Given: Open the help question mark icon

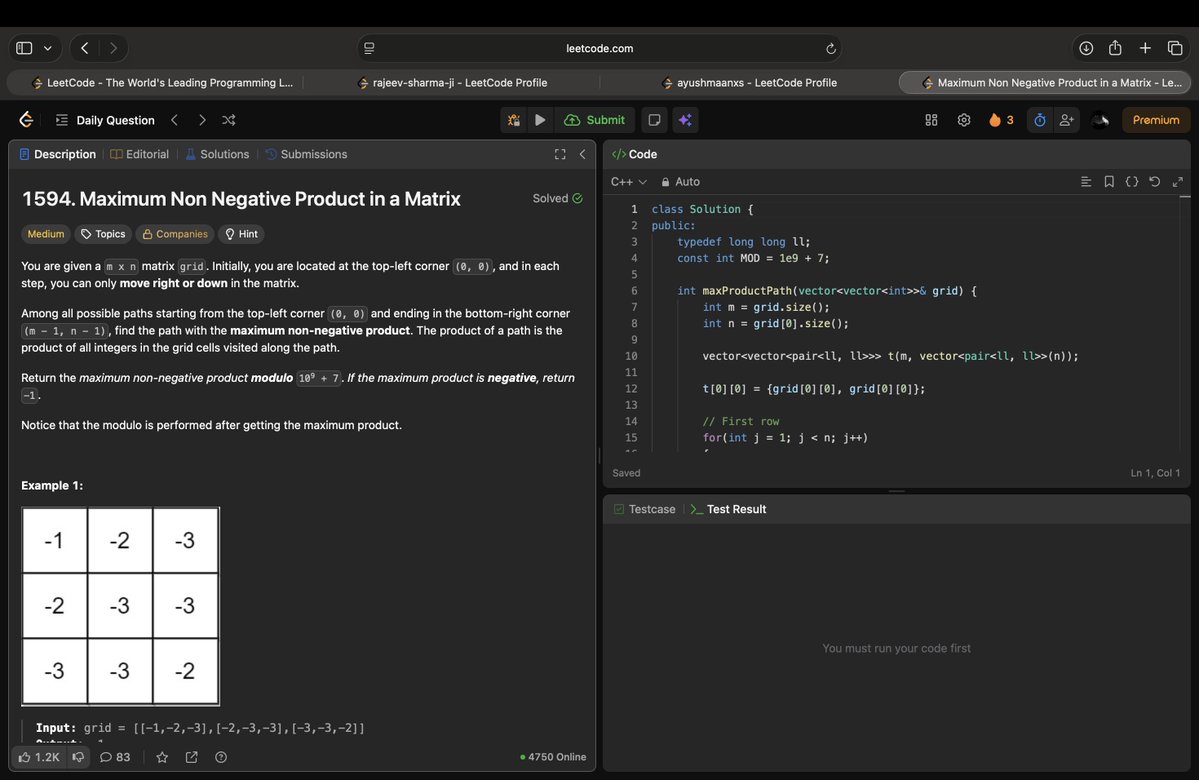Looking at the screenshot, I should (221, 757).
